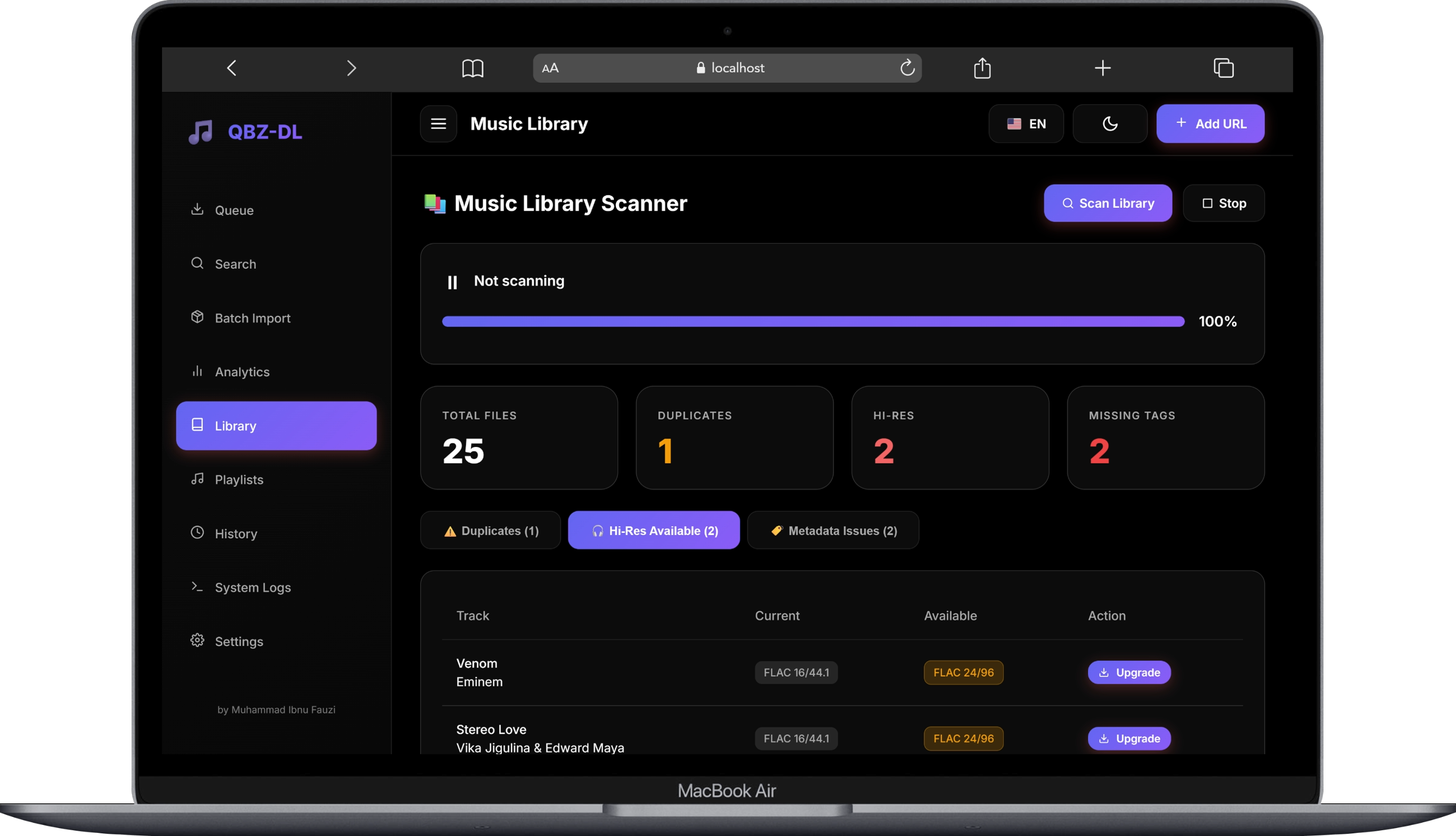
Task: Click the pause icon beside Not scanning
Action: [x=452, y=282]
